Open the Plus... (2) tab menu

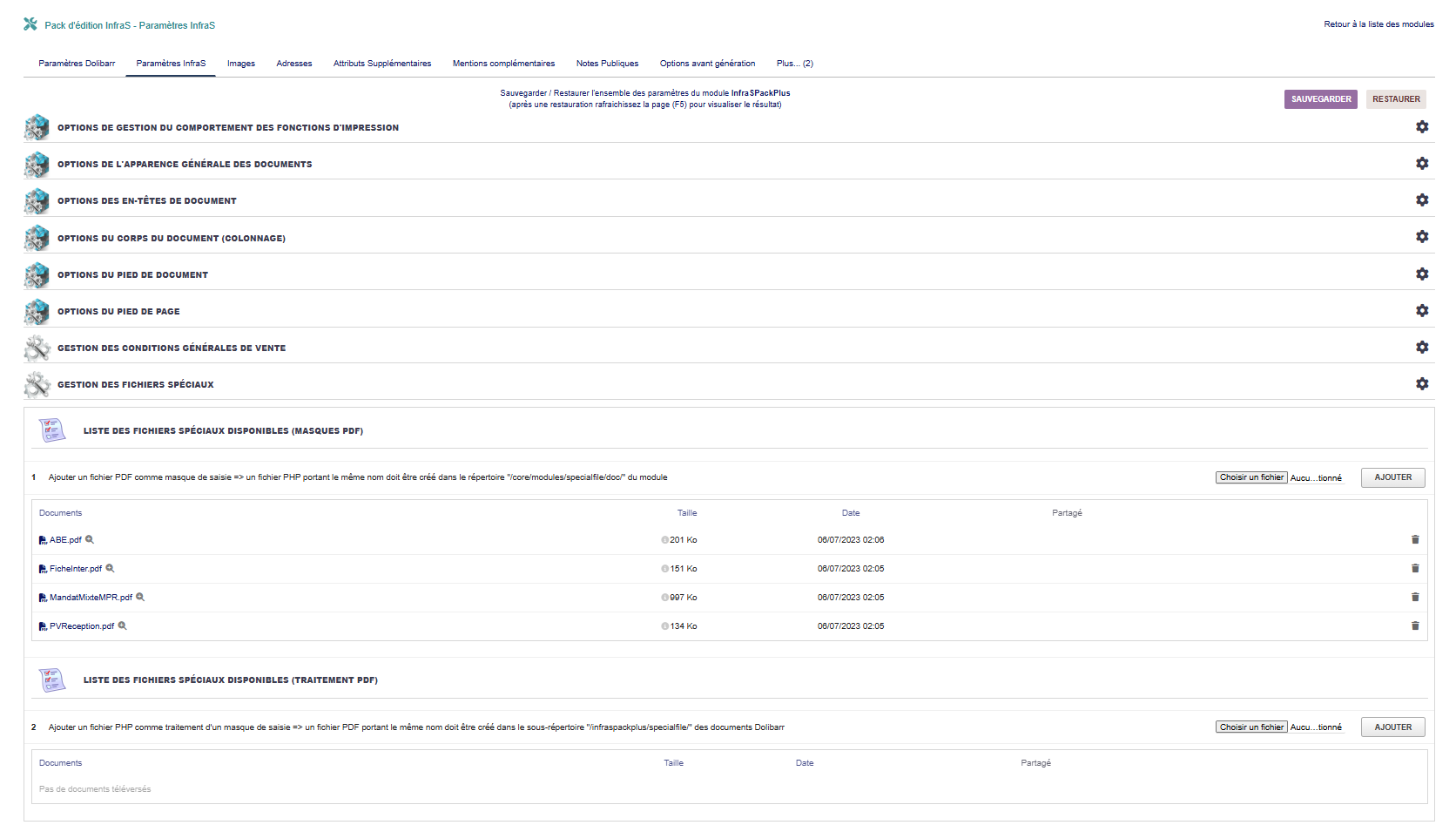pyautogui.click(x=794, y=64)
